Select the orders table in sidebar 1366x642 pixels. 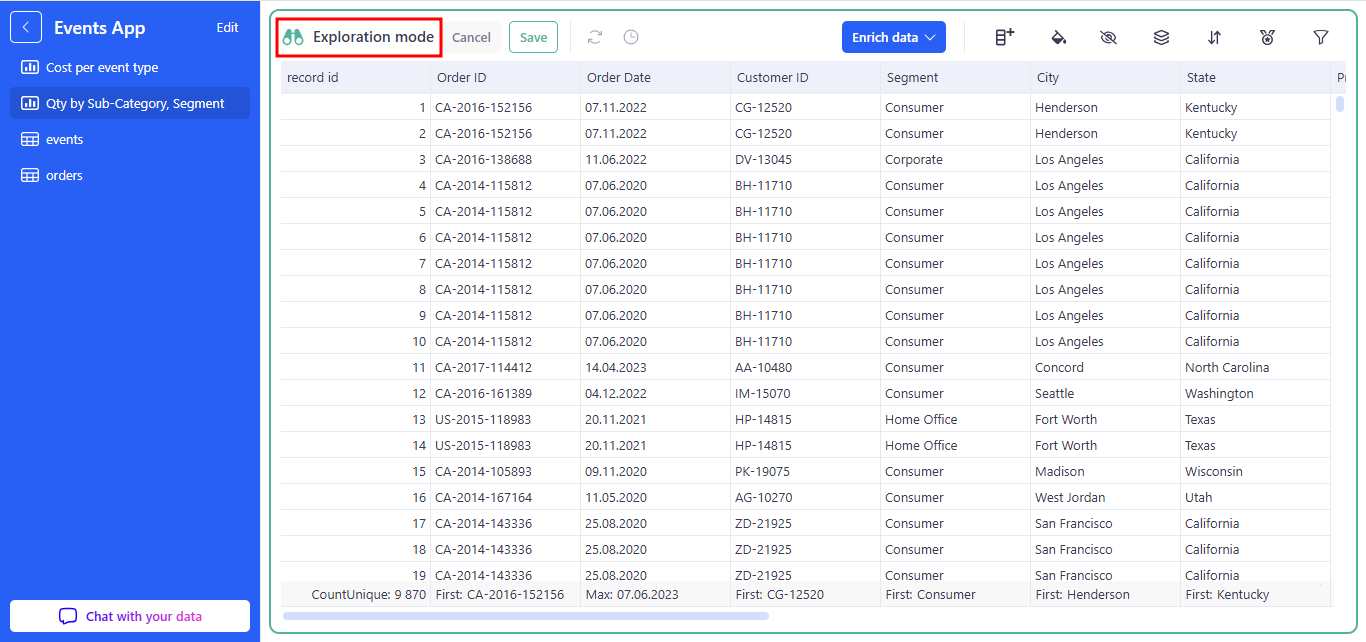tap(64, 176)
